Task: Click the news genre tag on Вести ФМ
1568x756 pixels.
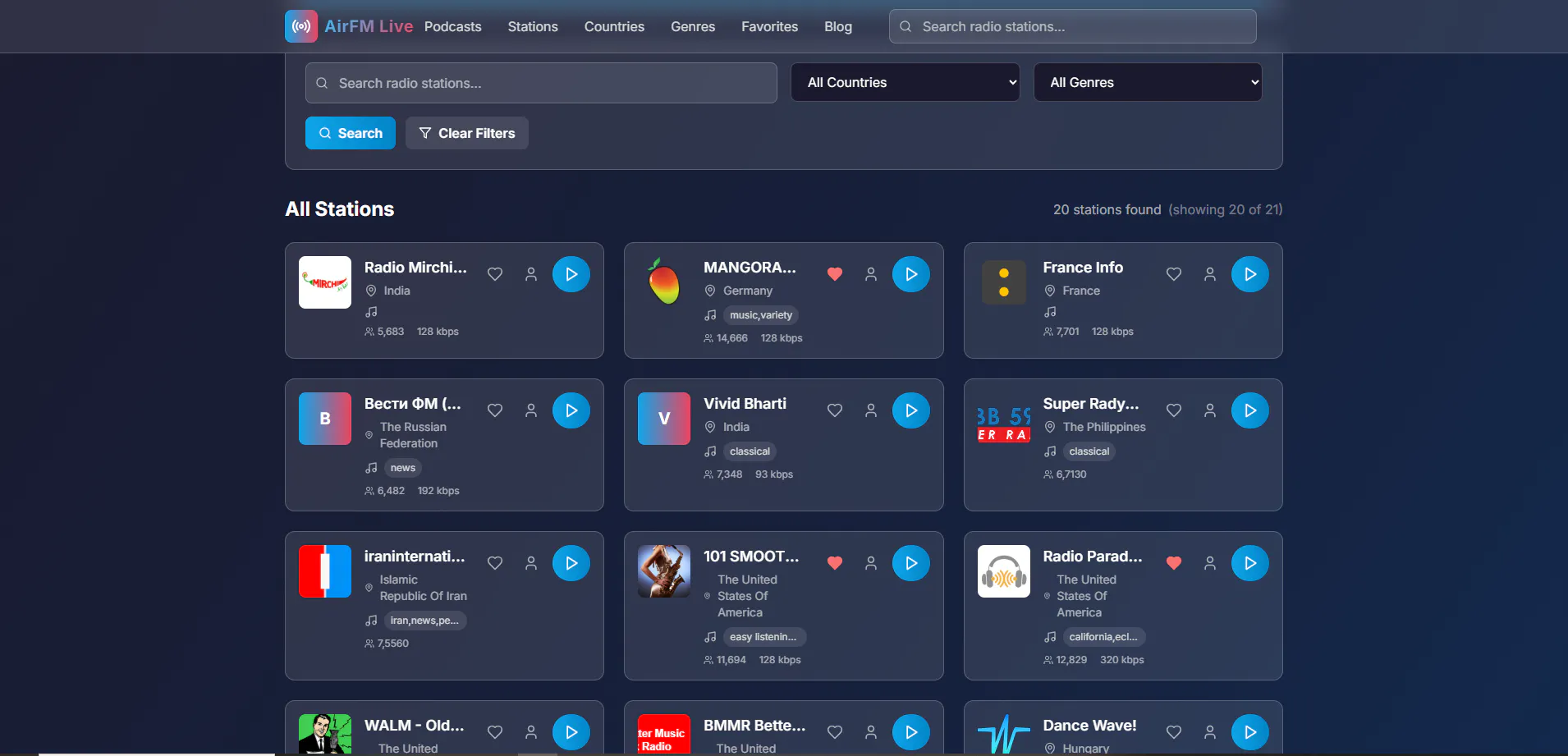Action: coord(403,468)
